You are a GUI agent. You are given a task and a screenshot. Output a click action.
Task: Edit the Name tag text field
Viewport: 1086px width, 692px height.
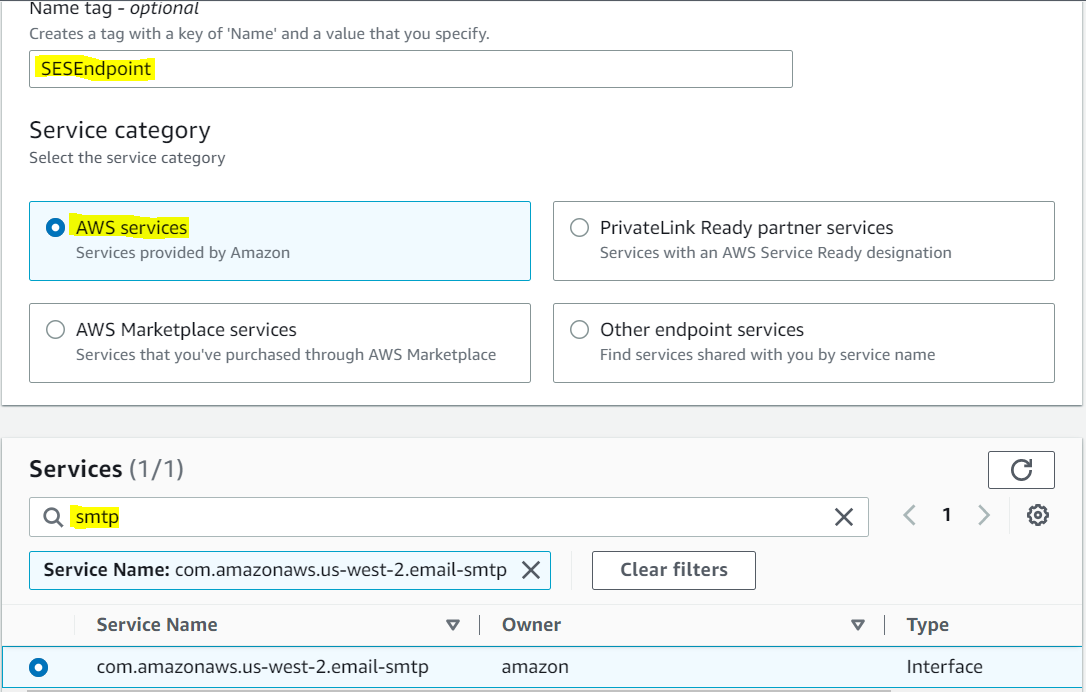click(410, 69)
